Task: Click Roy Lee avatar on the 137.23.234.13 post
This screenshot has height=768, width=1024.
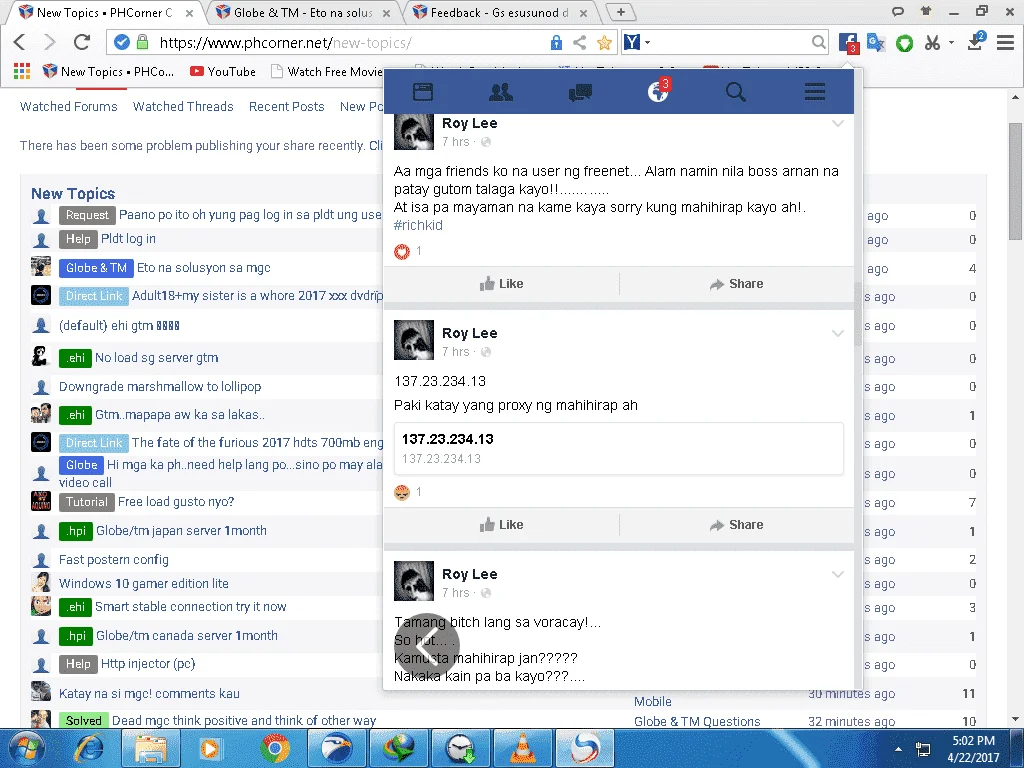Action: [x=414, y=340]
